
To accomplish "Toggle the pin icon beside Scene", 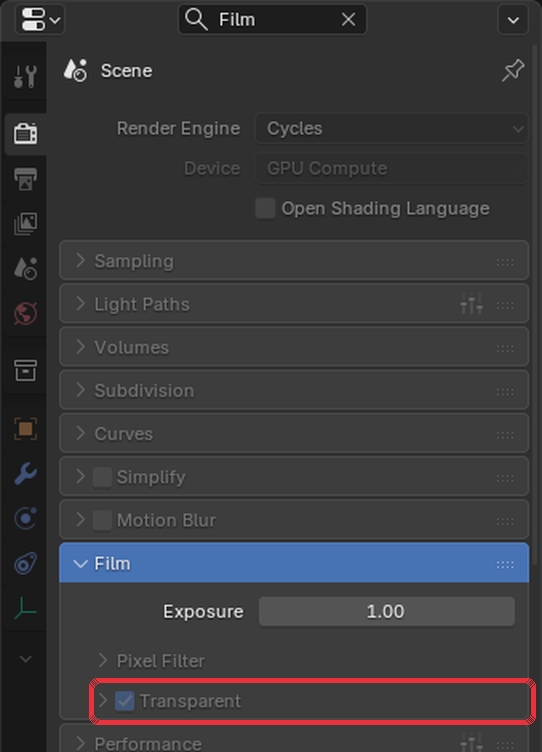I will click(x=513, y=70).
